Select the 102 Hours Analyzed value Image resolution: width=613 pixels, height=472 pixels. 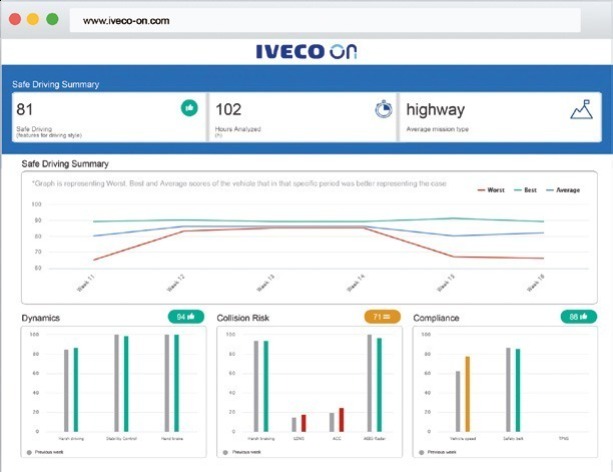[x=228, y=109]
